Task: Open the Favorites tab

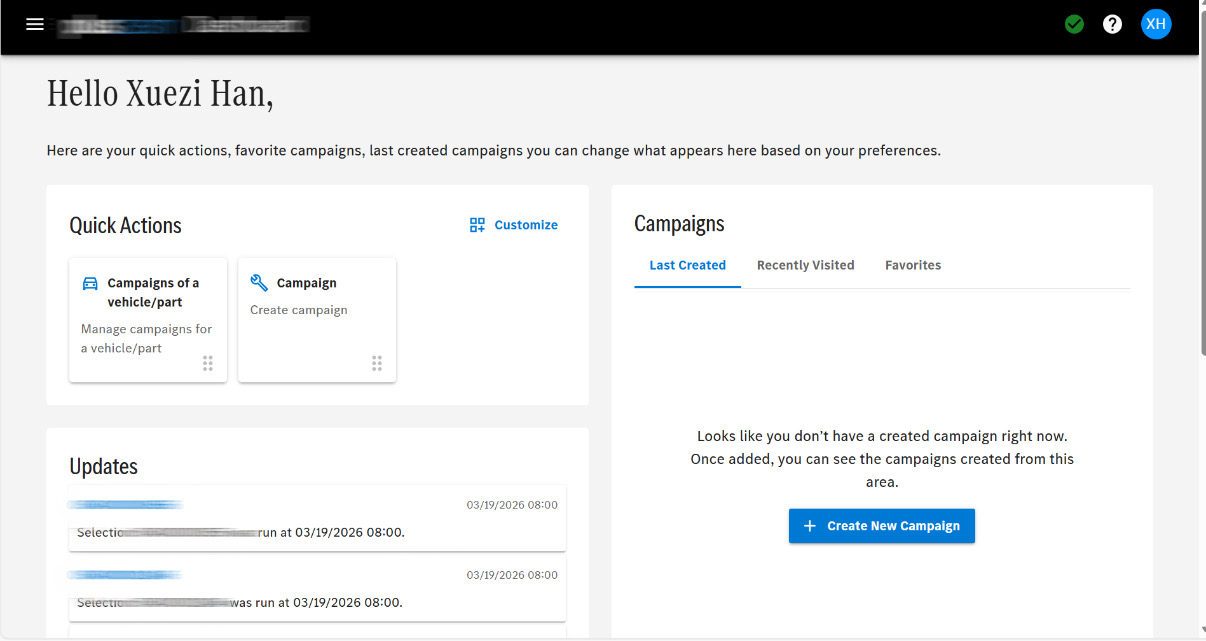Action: point(912,265)
